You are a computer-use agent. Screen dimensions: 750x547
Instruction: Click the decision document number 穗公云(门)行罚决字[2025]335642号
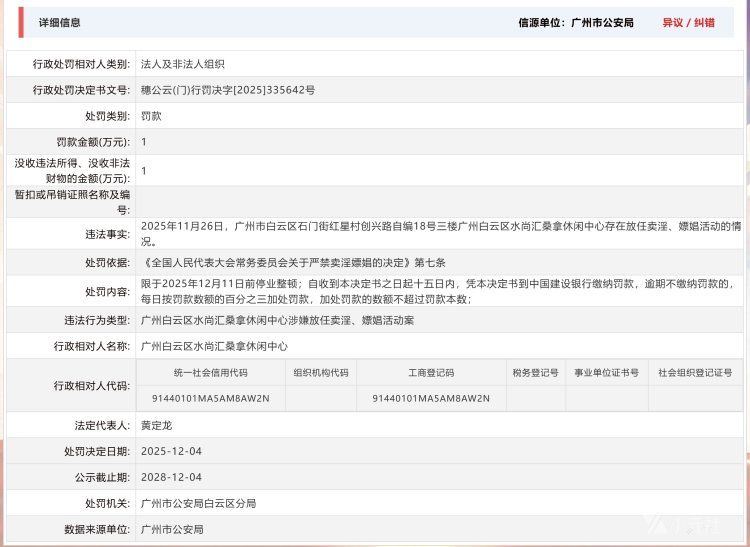point(228,90)
